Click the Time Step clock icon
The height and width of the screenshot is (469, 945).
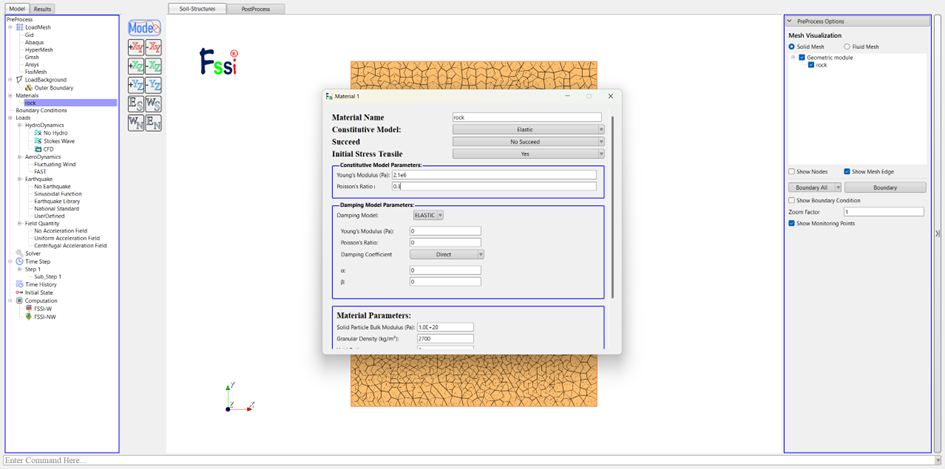19,262
